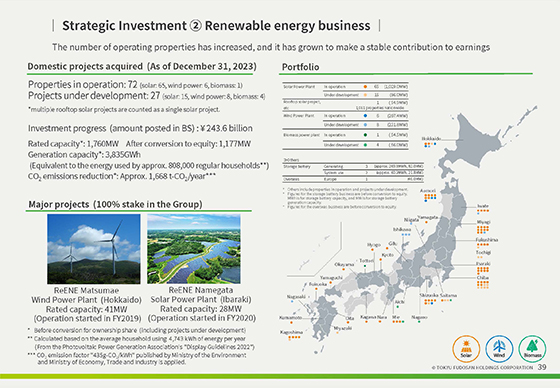
Task: Click the 'Aomori' map label
Action: tap(428, 191)
